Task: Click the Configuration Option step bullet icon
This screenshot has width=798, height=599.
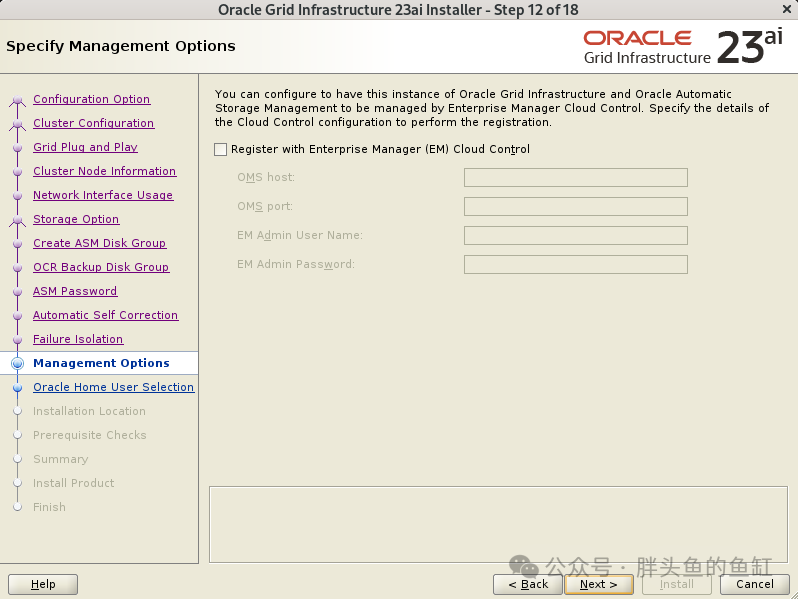Action: pos(17,100)
